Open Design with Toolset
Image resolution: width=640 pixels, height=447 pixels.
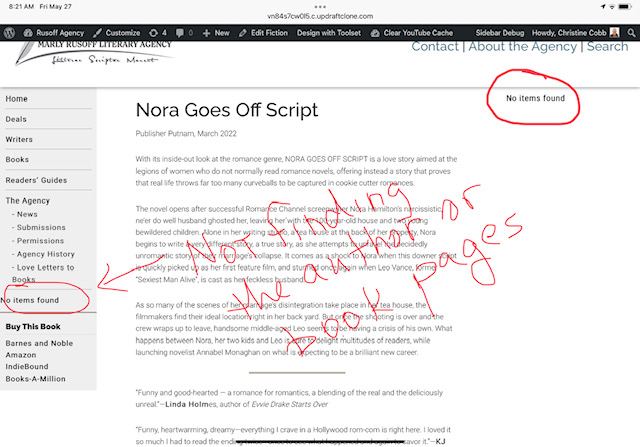329,33
